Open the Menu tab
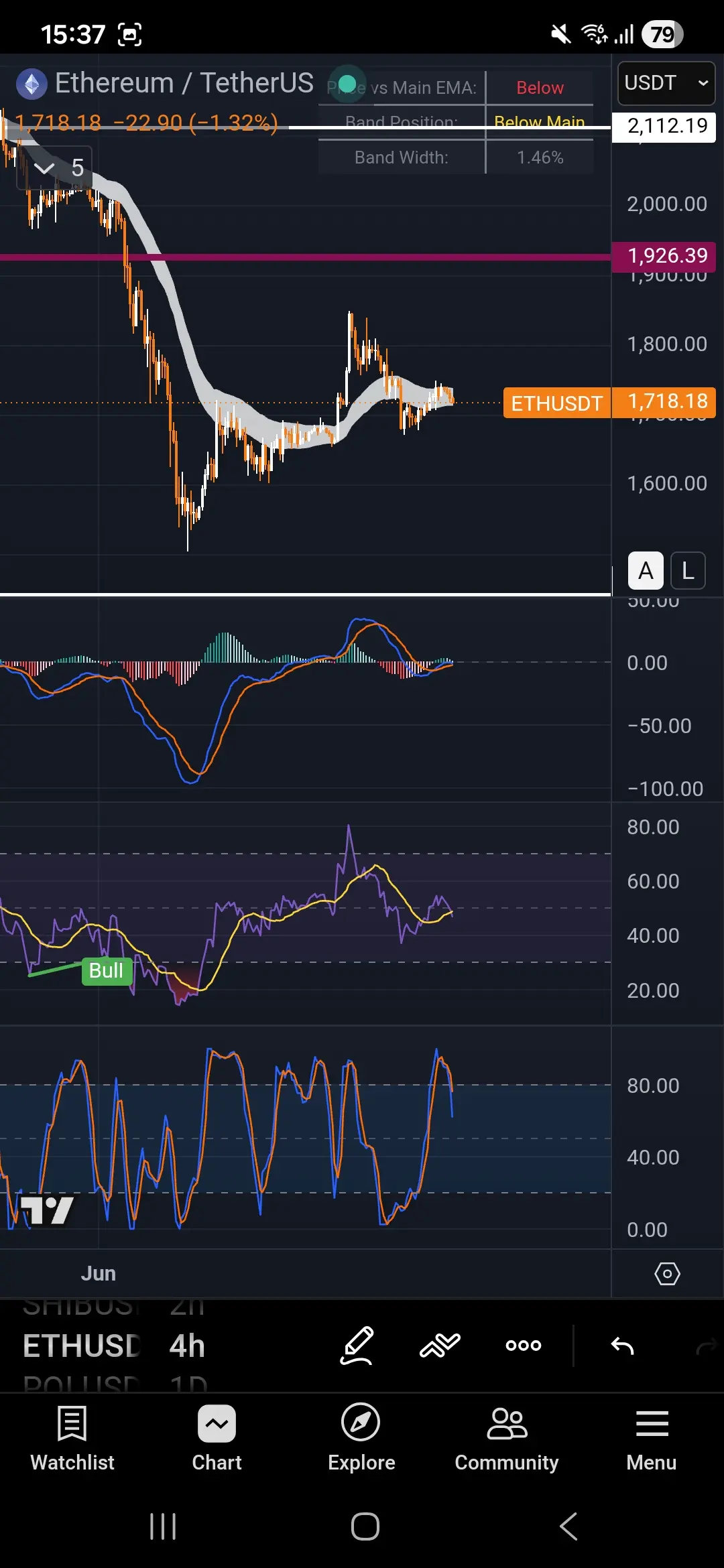Screen dimensions: 724x1568 click(x=652, y=1438)
